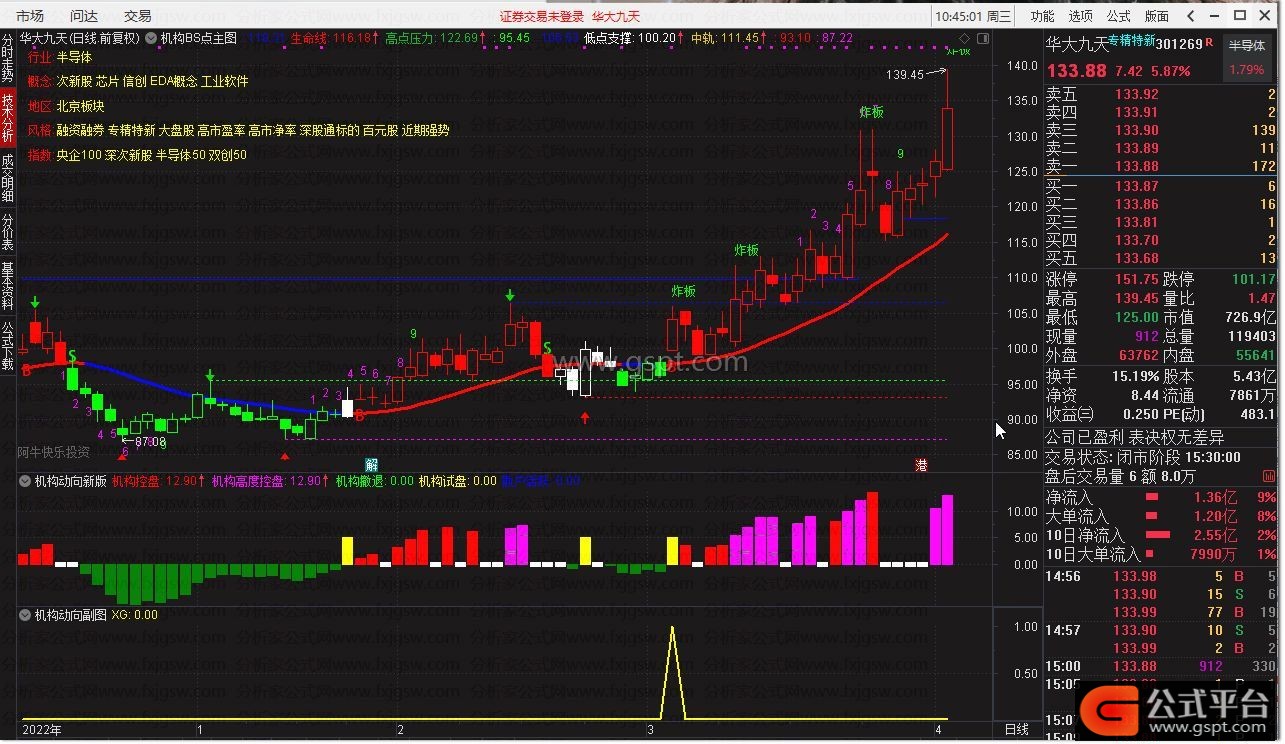The height and width of the screenshot is (744, 1285).
Task: Click the R margin-trading marker beside 301269
Action: point(1209,43)
